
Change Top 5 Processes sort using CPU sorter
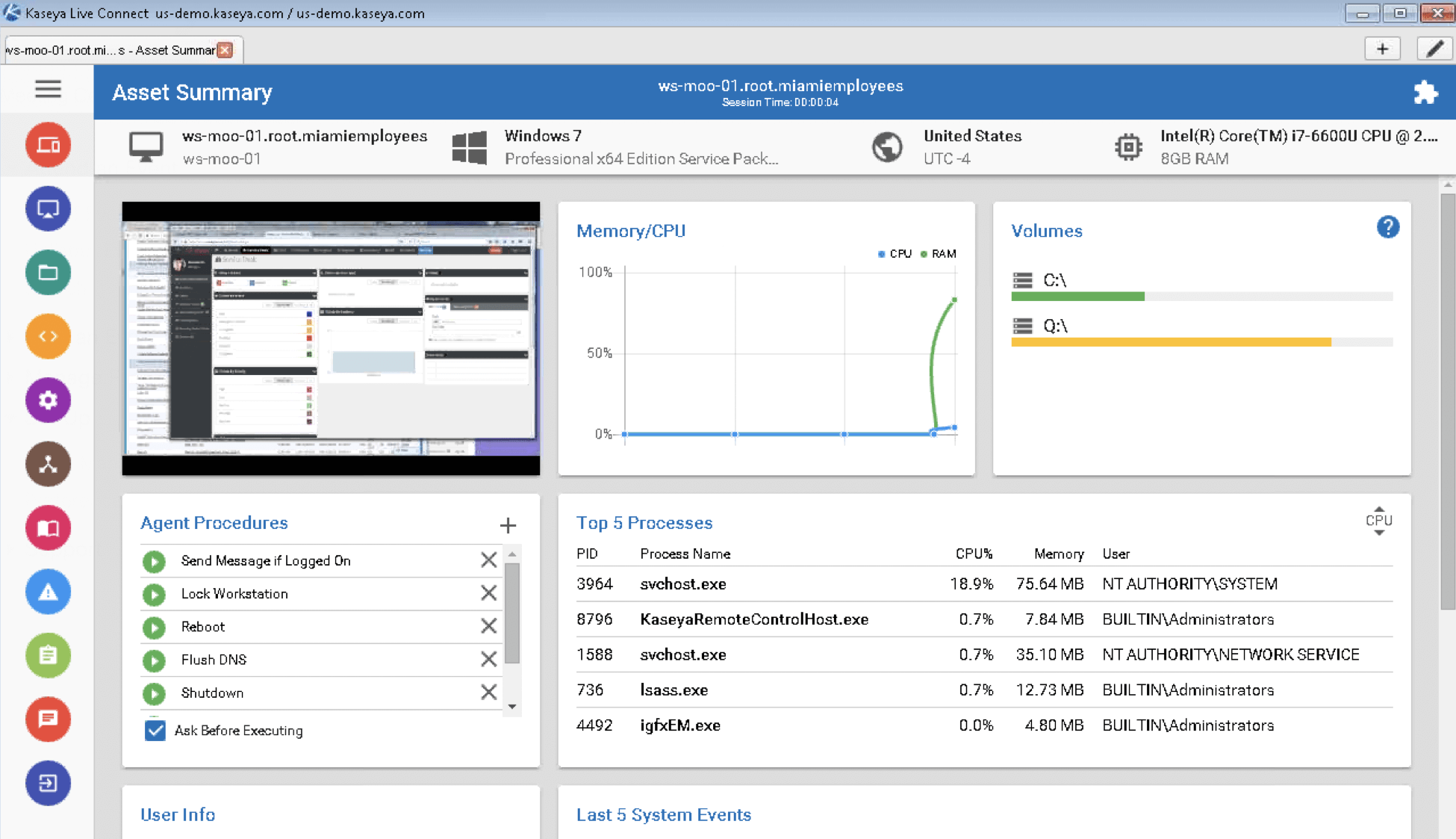point(1378,521)
